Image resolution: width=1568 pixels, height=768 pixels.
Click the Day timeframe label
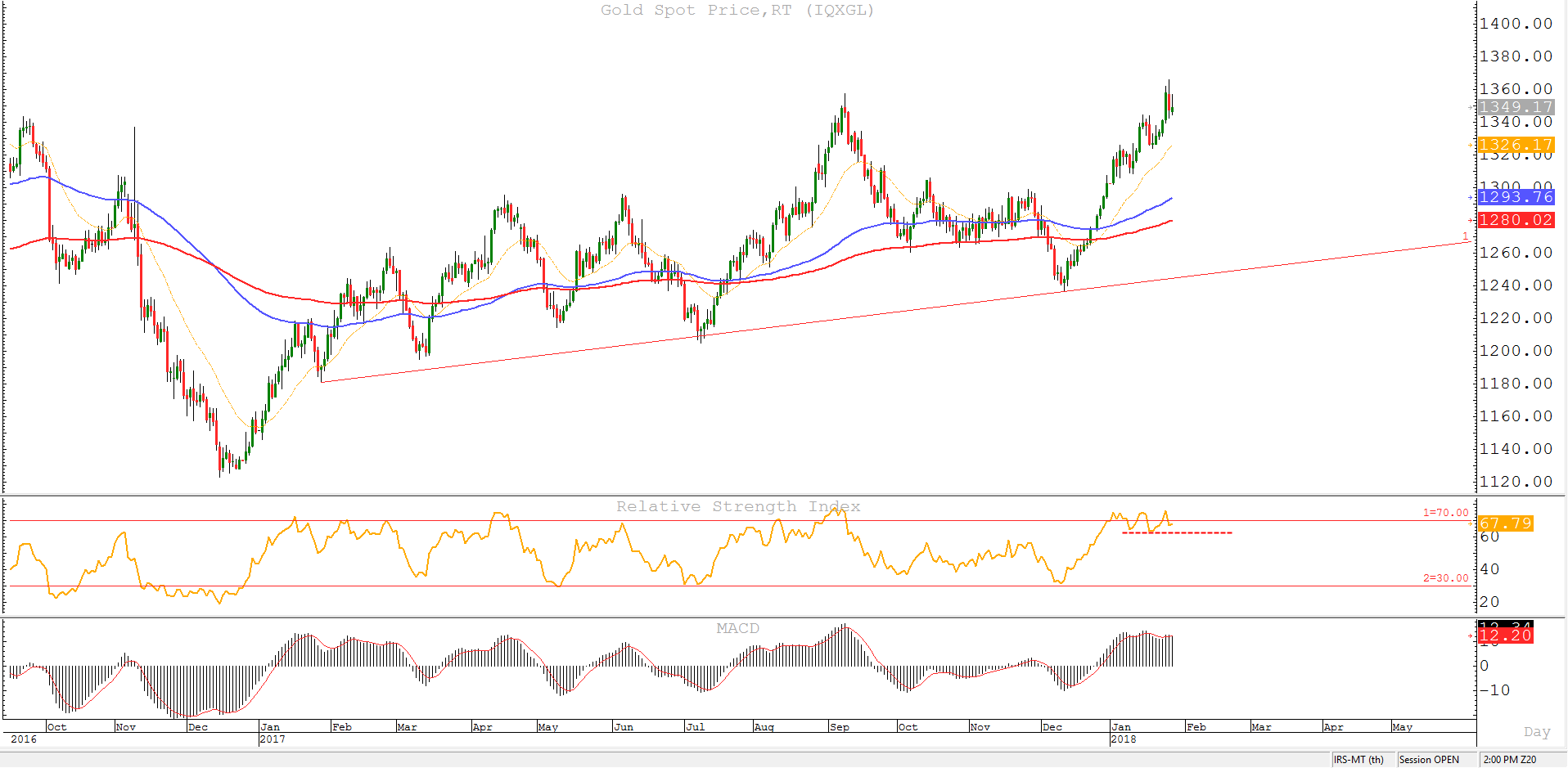pos(1537,732)
